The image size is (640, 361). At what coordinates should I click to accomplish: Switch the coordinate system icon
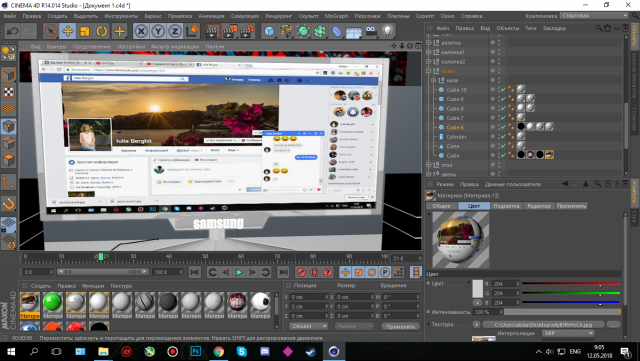click(192, 31)
